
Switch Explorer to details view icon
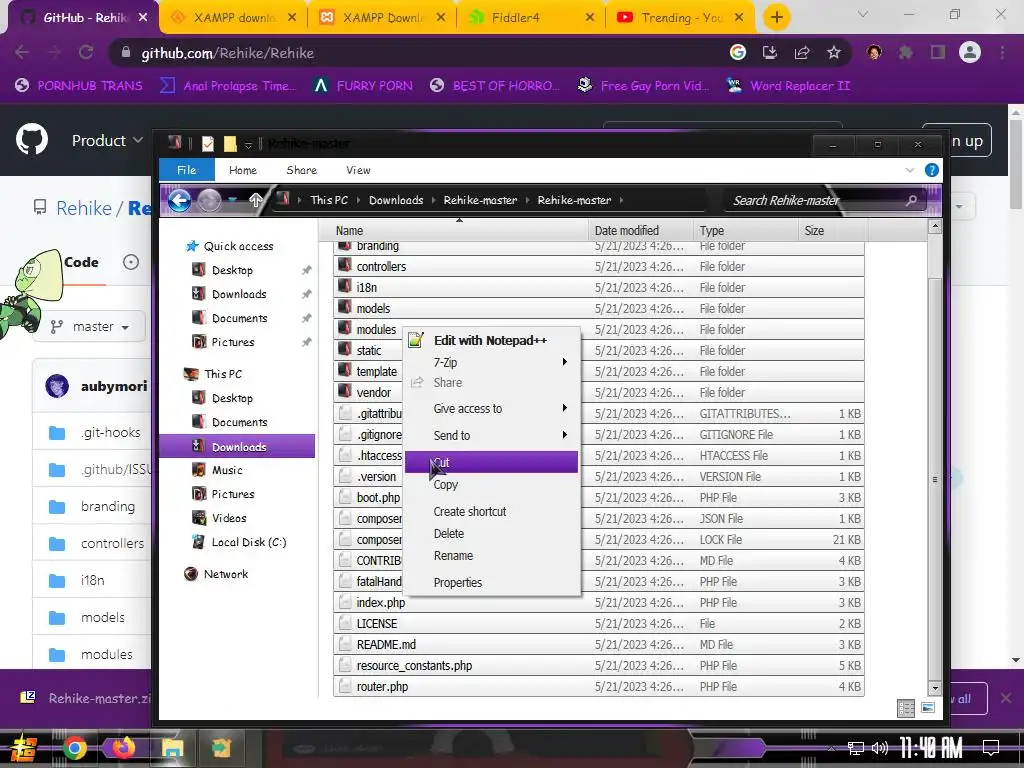[906, 708]
